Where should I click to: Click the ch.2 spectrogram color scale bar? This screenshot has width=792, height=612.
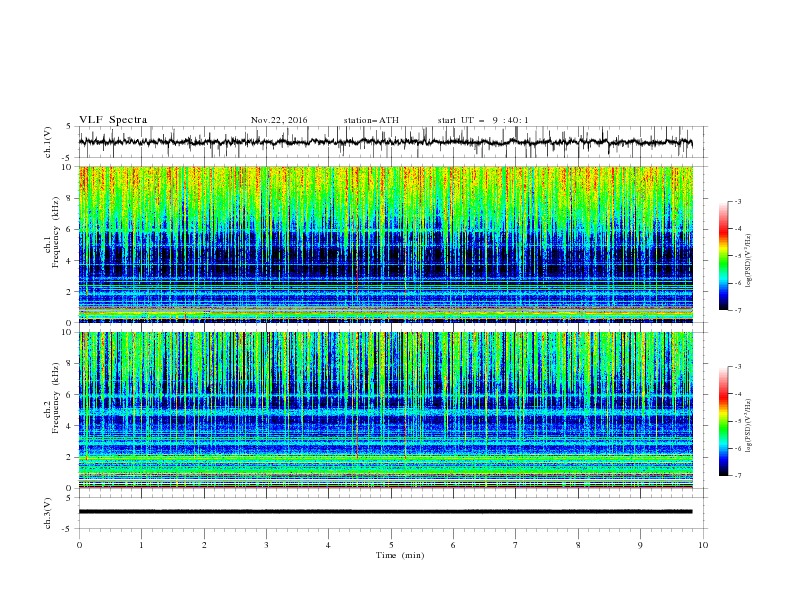[723, 421]
